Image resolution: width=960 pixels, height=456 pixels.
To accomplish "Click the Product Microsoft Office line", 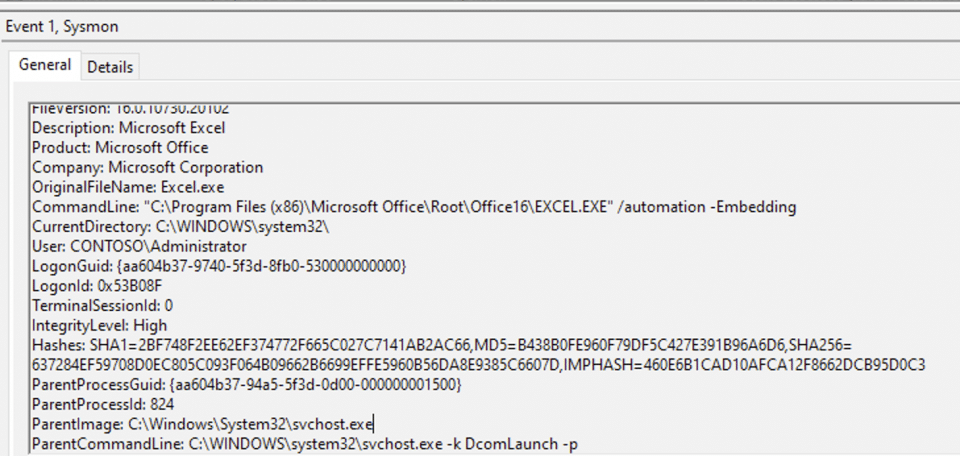I will (120, 148).
